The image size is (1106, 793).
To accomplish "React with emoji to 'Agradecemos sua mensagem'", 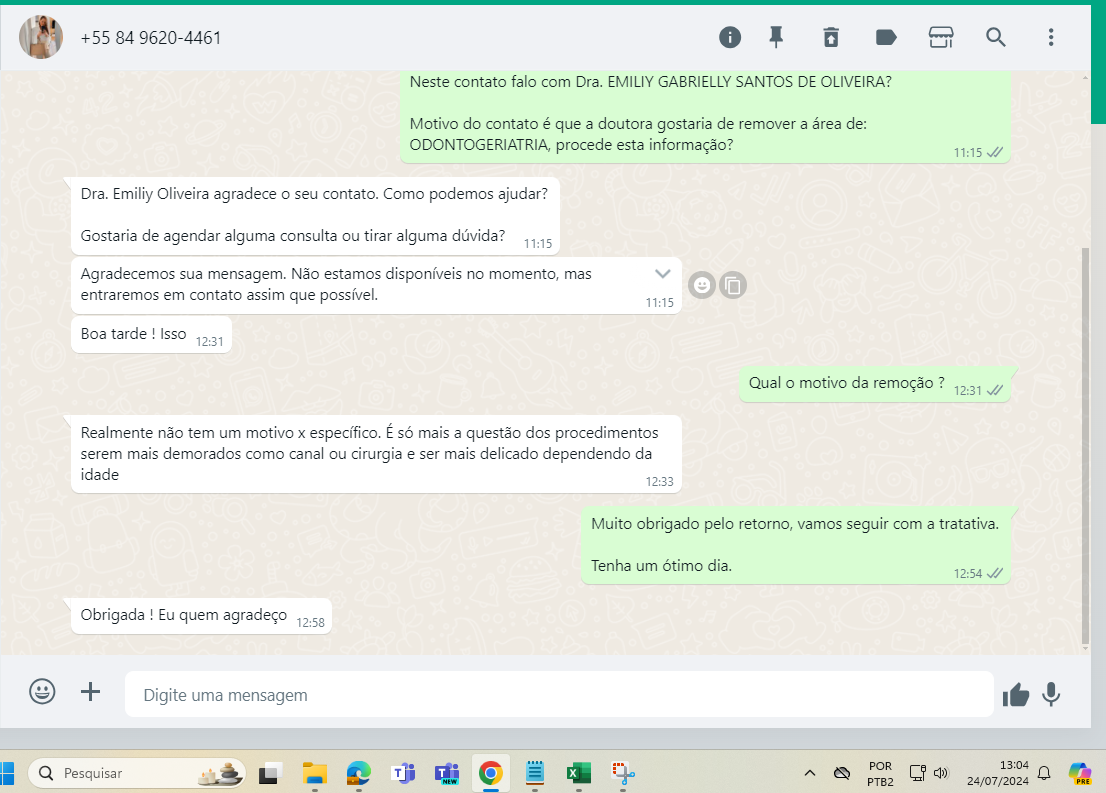I will (x=702, y=285).
